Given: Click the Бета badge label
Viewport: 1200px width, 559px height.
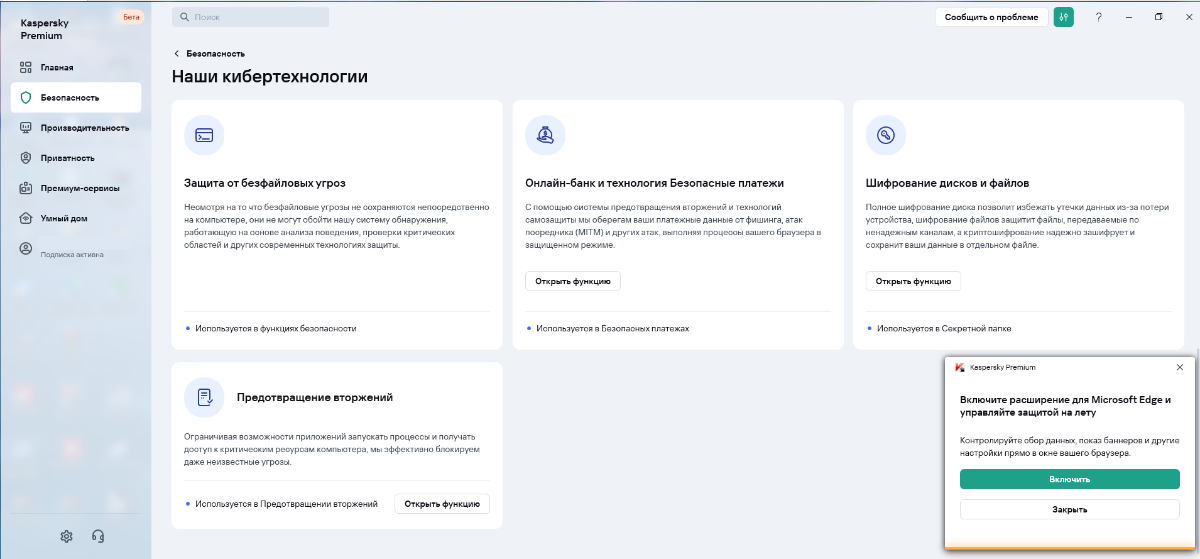Looking at the screenshot, I should [131, 17].
